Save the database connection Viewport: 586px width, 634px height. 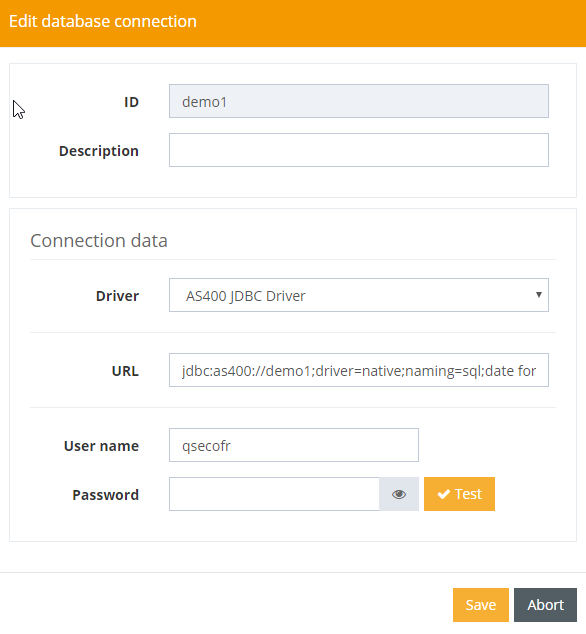click(x=481, y=605)
